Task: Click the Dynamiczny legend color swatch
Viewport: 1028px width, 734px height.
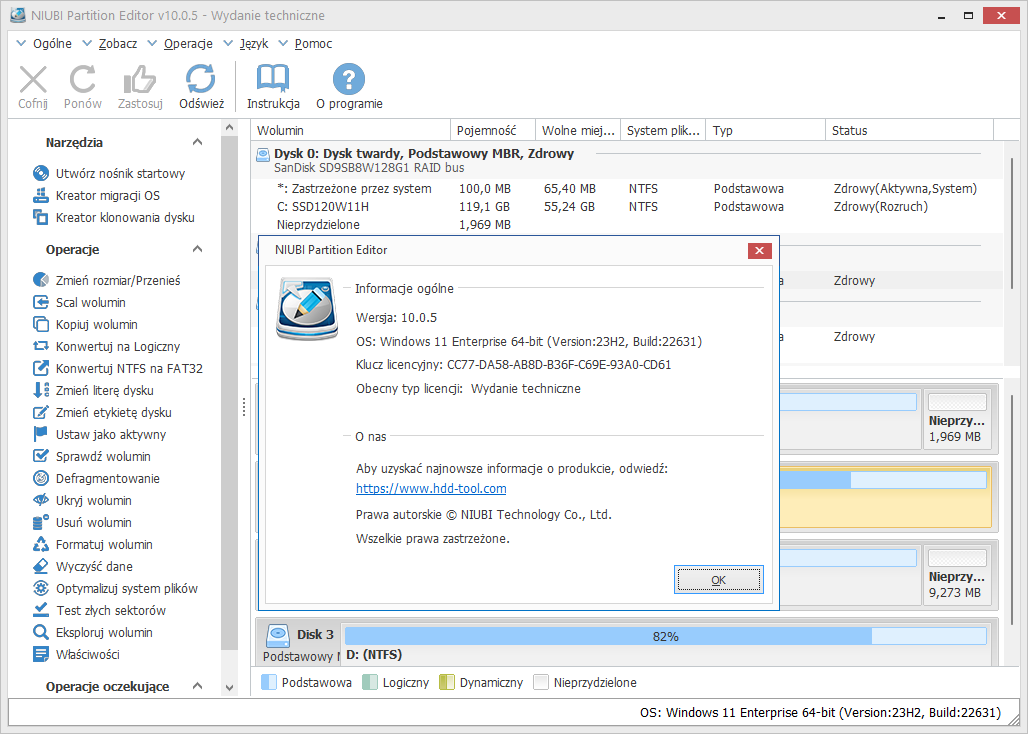Action: pyautogui.click(x=446, y=682)
